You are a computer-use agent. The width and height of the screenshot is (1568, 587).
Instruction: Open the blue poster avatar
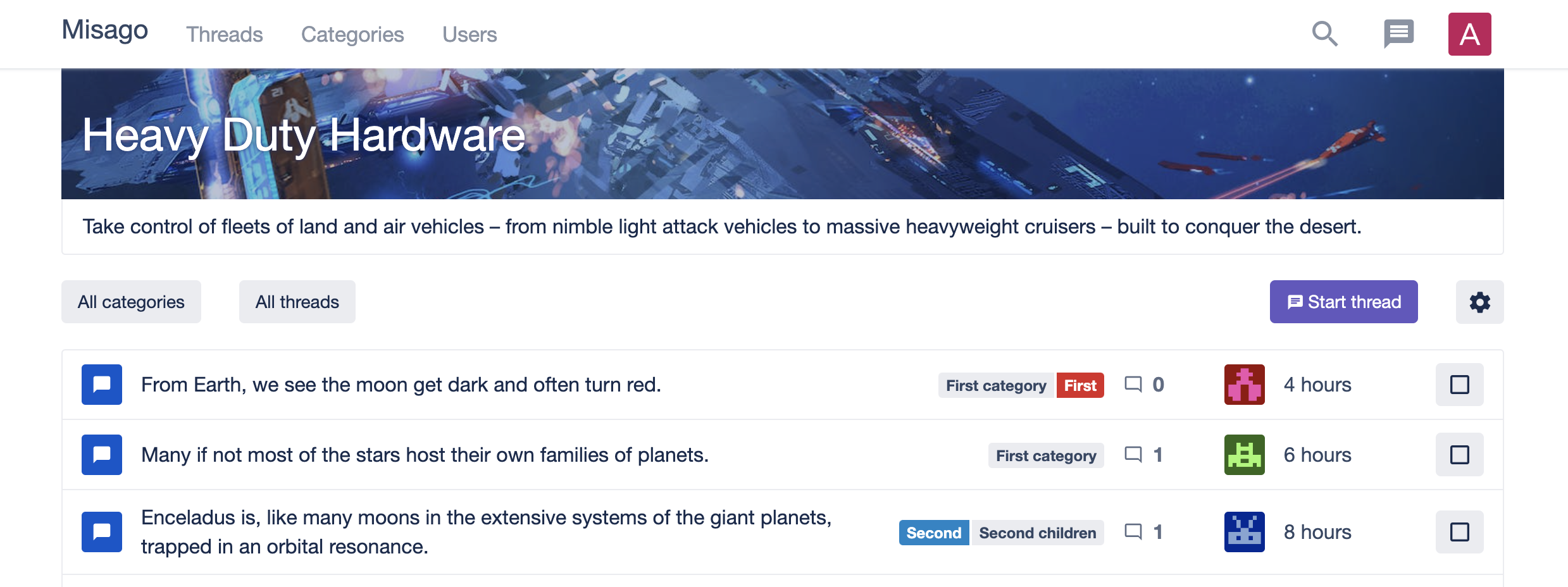(x=1244, y=532)
